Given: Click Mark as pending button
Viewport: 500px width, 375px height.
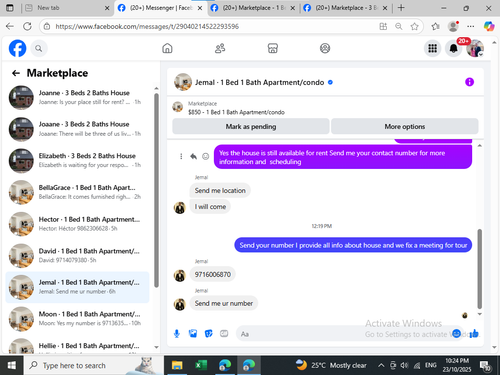Looking at the screenshot, I should (251, 126).
